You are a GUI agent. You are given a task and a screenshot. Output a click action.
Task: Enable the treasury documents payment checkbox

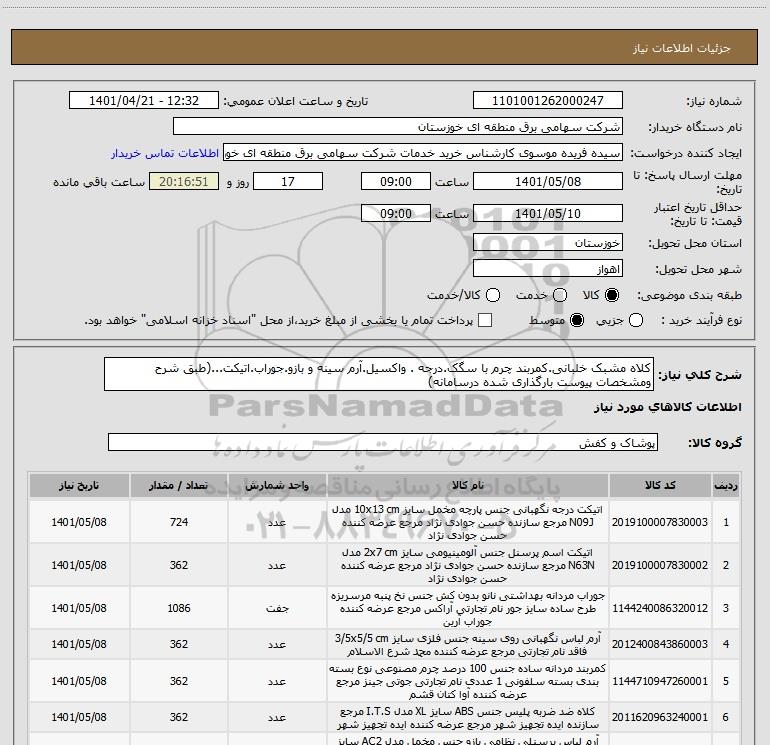(x=485, y=321)
